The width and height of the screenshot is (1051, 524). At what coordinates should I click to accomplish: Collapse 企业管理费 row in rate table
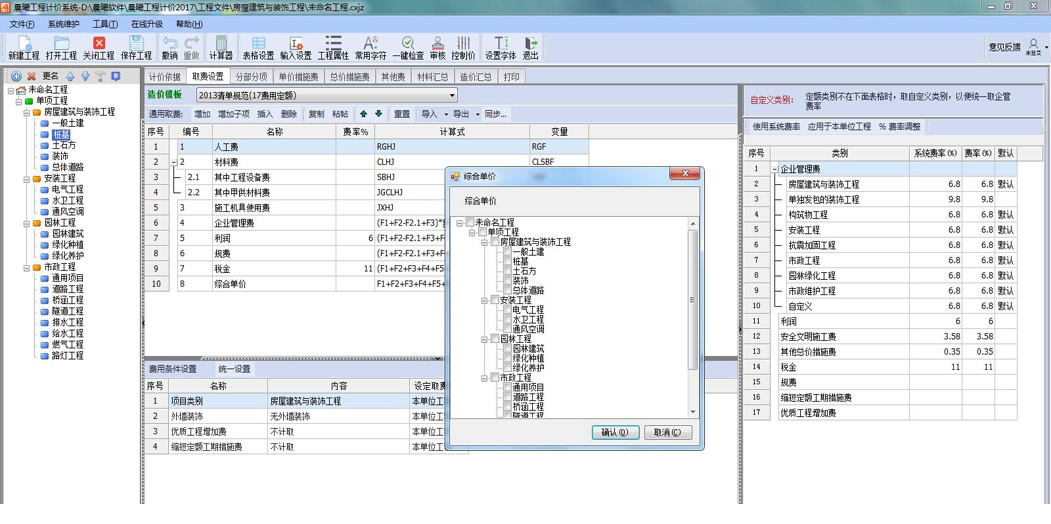776,169
